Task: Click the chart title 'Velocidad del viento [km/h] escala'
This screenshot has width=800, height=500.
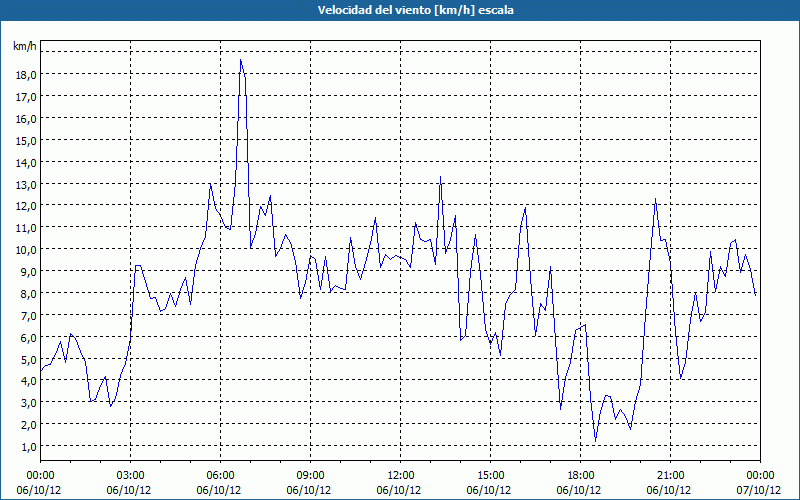Action: (x=415, y=10)
